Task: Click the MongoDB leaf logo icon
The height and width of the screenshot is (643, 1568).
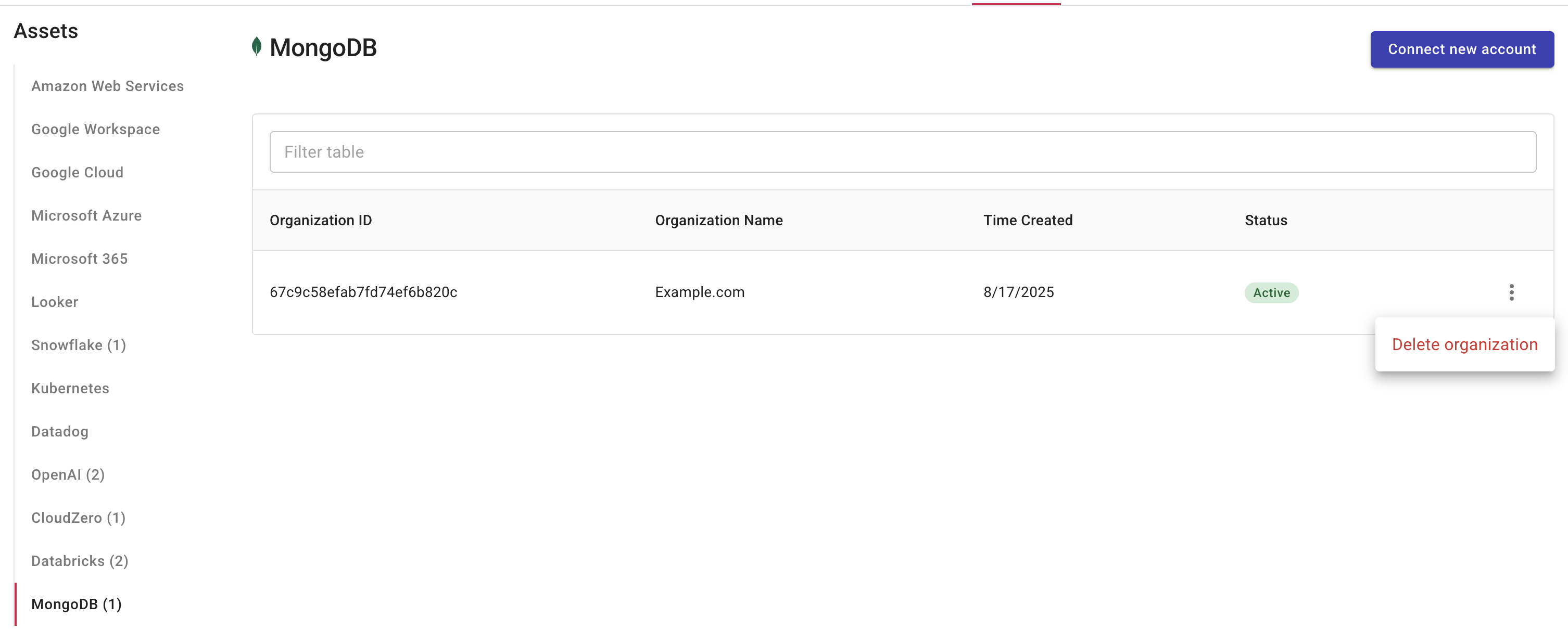Action: point(258,47)
